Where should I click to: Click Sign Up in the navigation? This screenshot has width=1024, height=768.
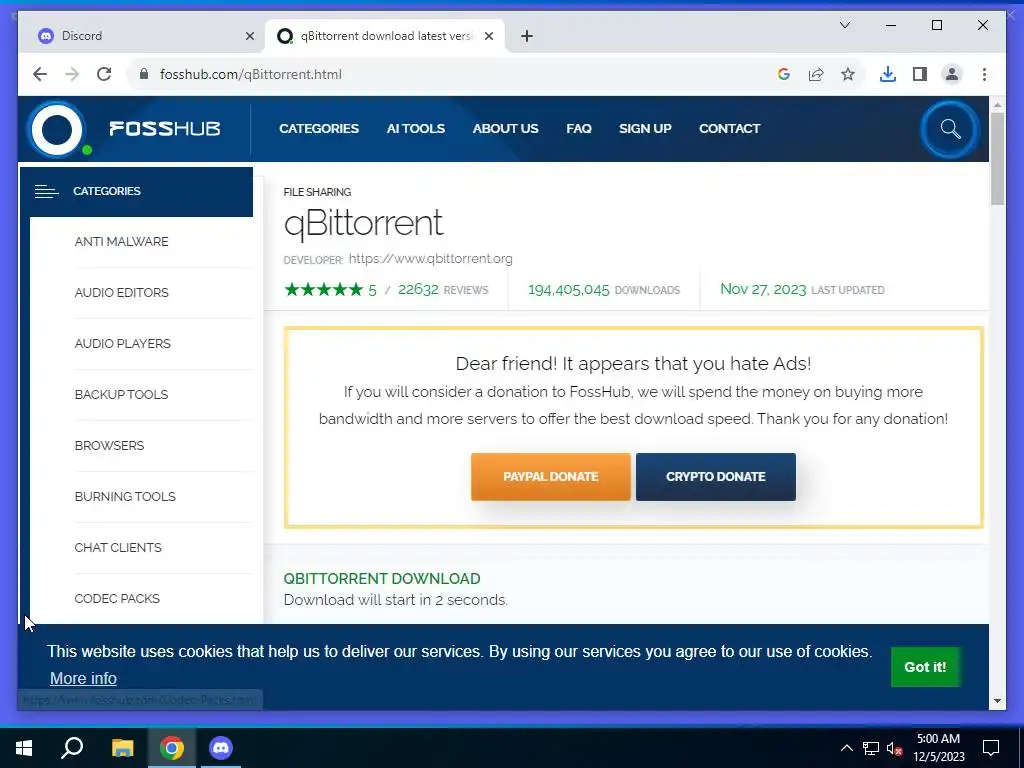point(645,129)
